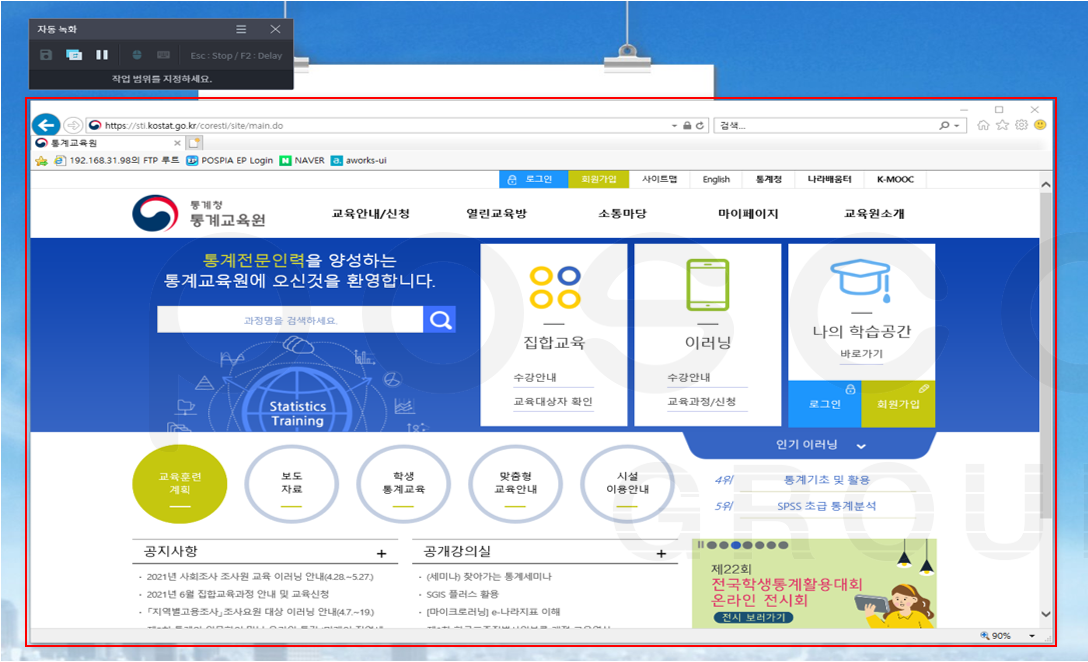Click the blue magnifier search button
The height and width of the screenshot is (662, 1088).
[x=440, y=320]
